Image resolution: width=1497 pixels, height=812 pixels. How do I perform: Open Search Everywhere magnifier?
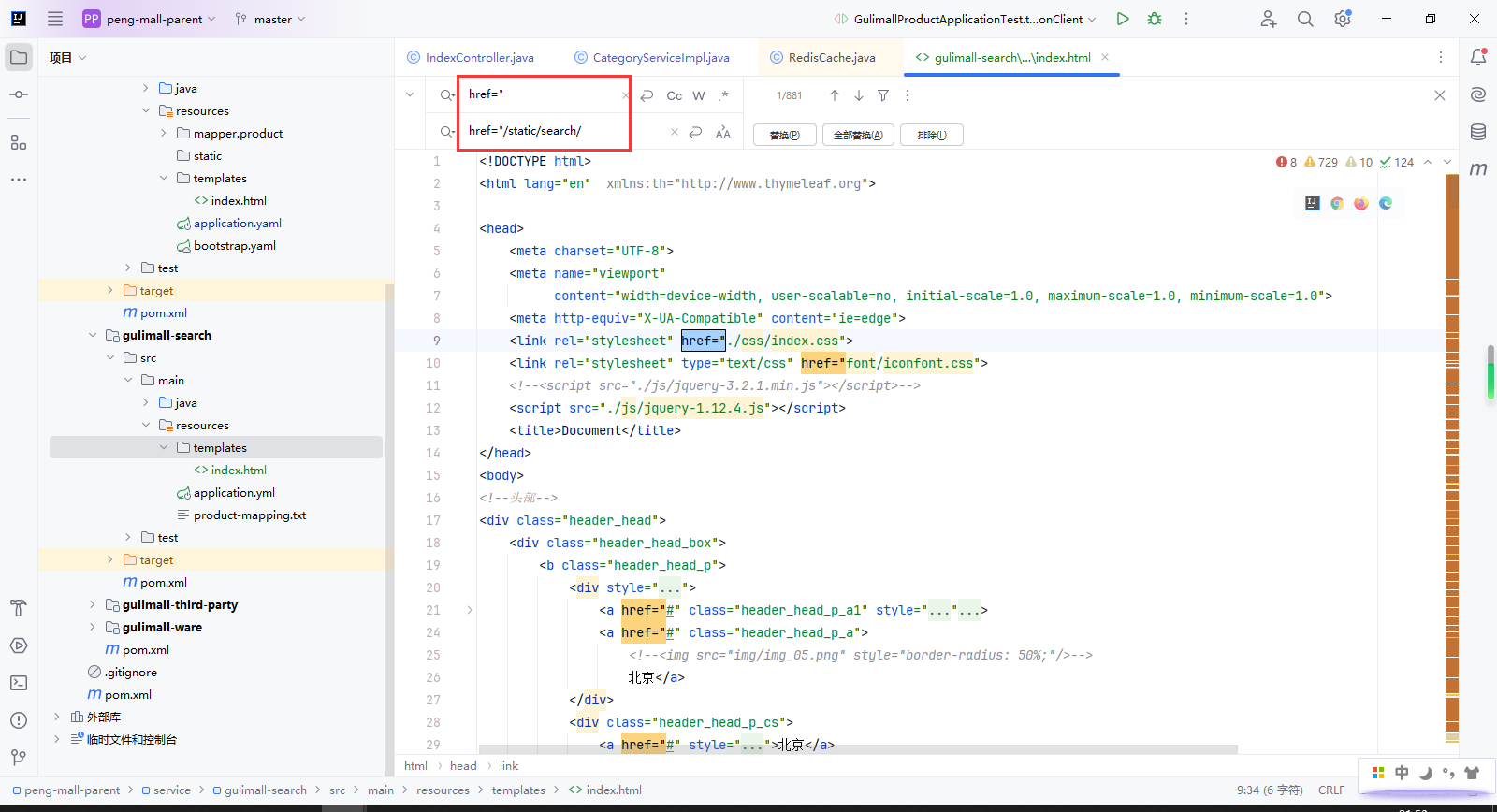(x=1305, y=19)
